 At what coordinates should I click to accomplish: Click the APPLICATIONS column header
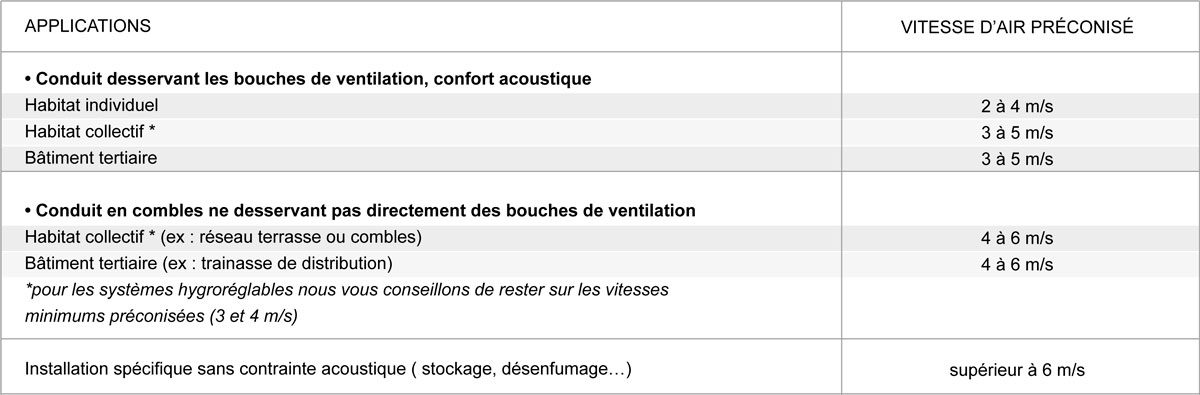pyautogui.click(x=87, y=27)
